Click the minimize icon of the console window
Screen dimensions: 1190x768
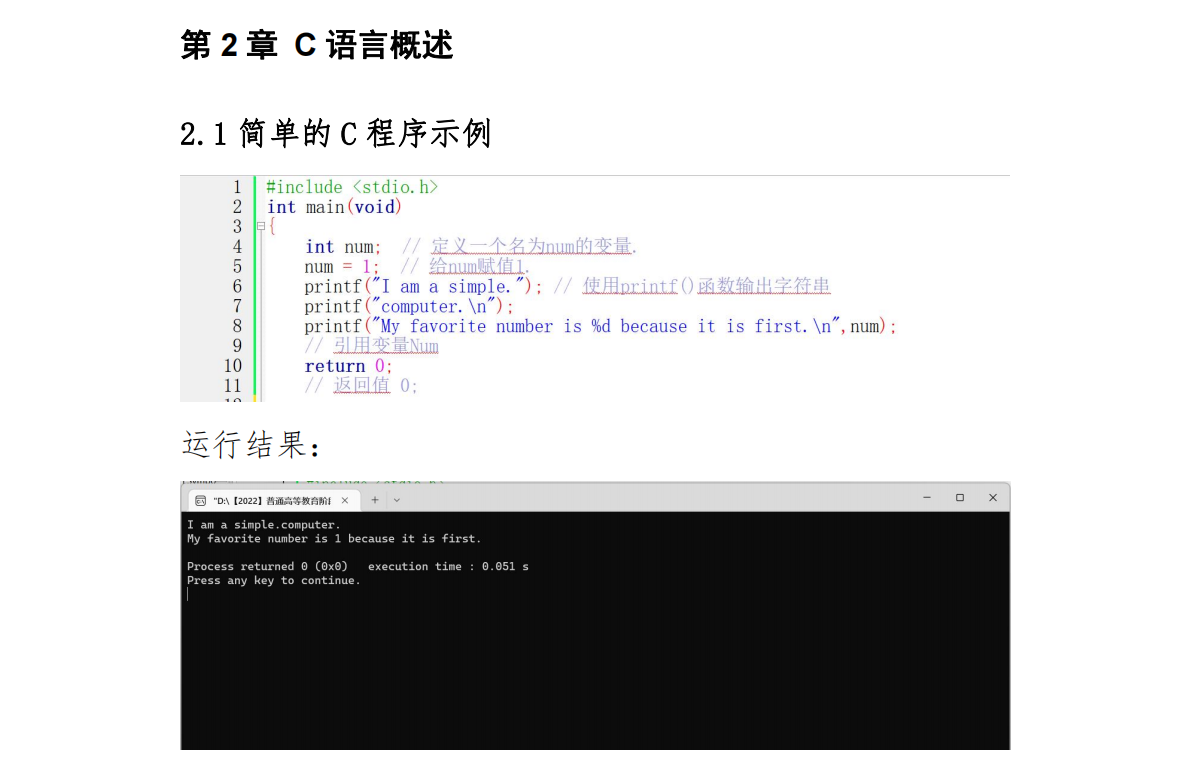[926, 497]
